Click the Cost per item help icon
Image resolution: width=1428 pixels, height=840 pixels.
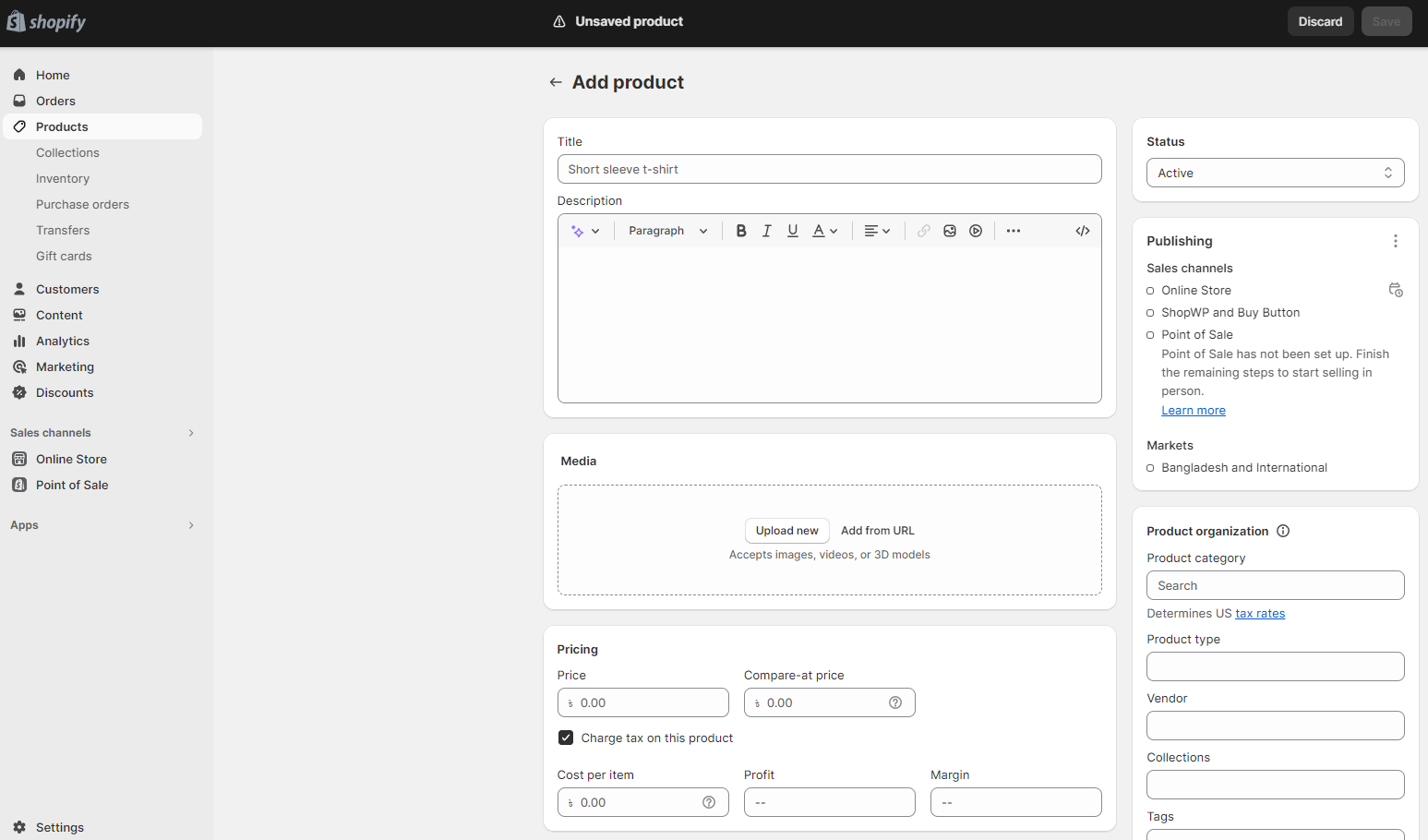tap(709, 802)
